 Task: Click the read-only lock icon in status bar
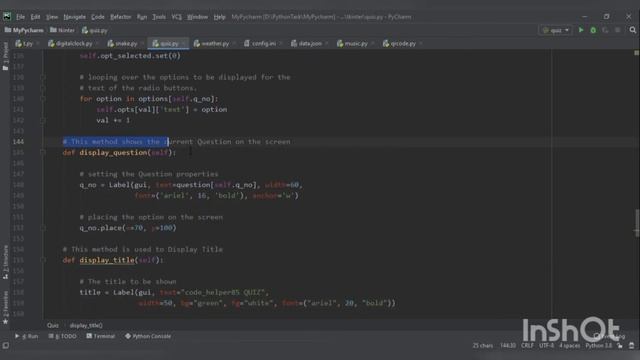pos(620,346)
